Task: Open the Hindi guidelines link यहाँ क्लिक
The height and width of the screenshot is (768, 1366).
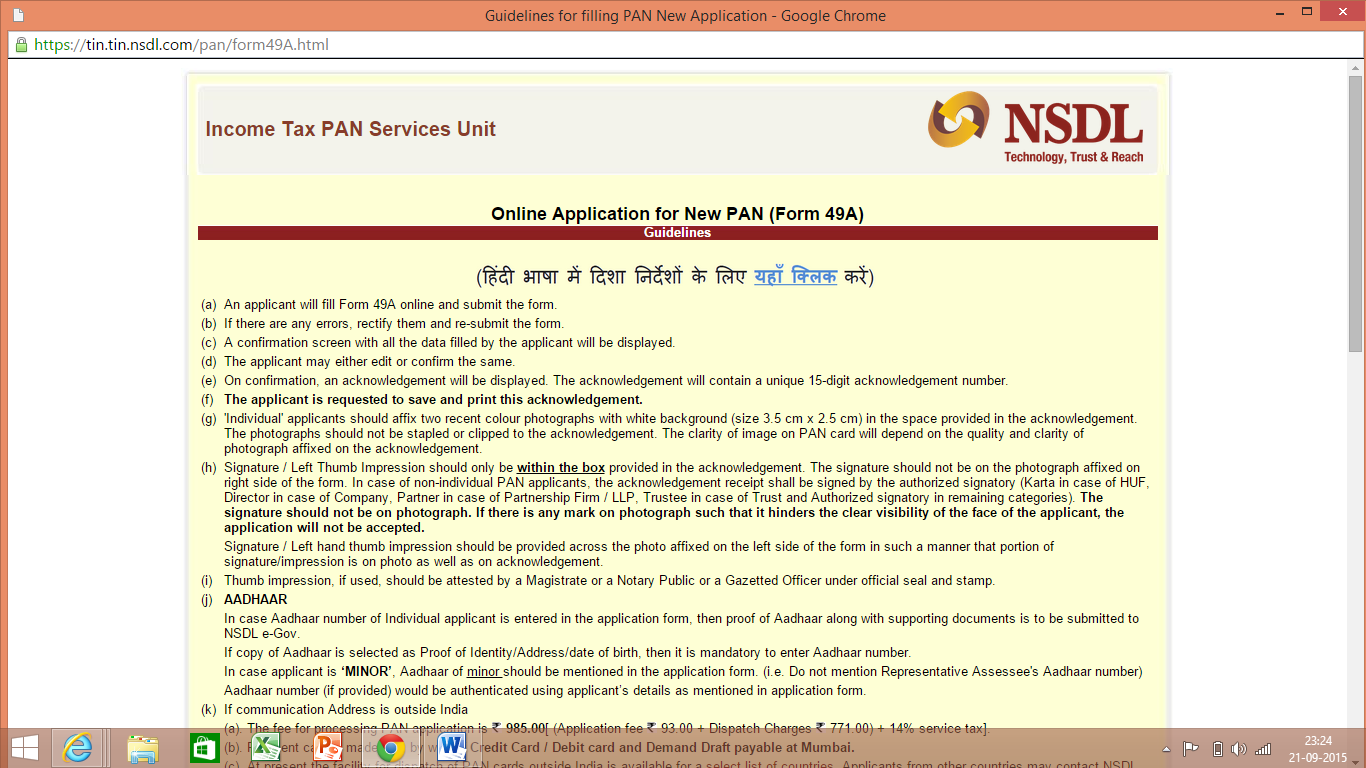Action: click(795, 276)
